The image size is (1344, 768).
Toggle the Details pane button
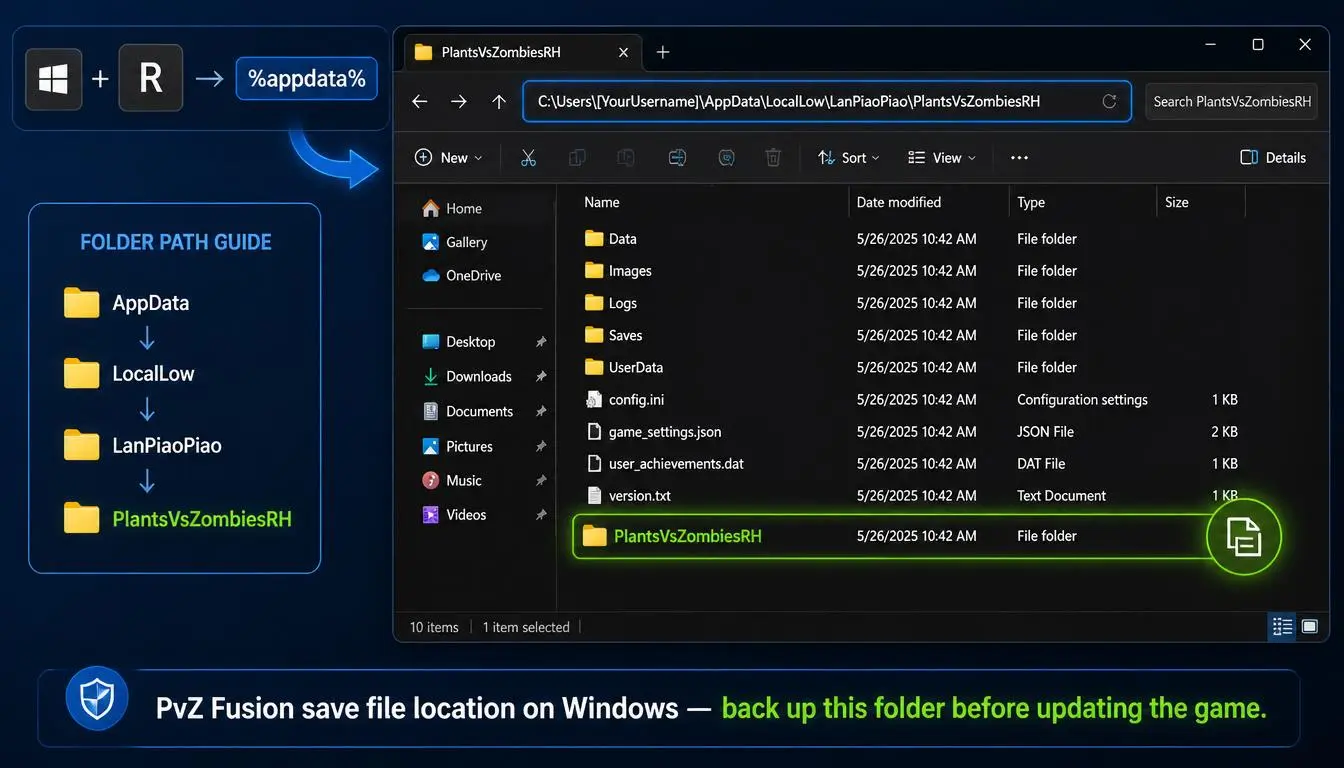point(1273,157)
